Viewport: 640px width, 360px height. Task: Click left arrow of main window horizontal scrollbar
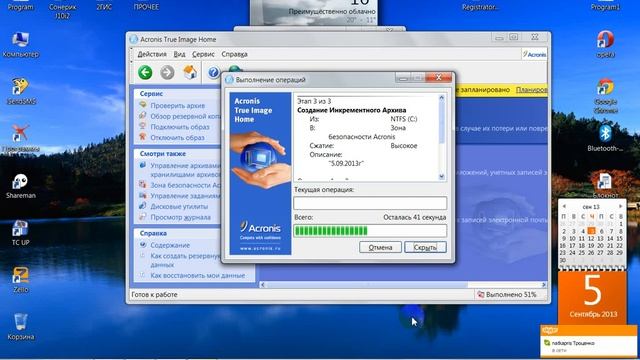pyautogui.click(x=262, y=284)
